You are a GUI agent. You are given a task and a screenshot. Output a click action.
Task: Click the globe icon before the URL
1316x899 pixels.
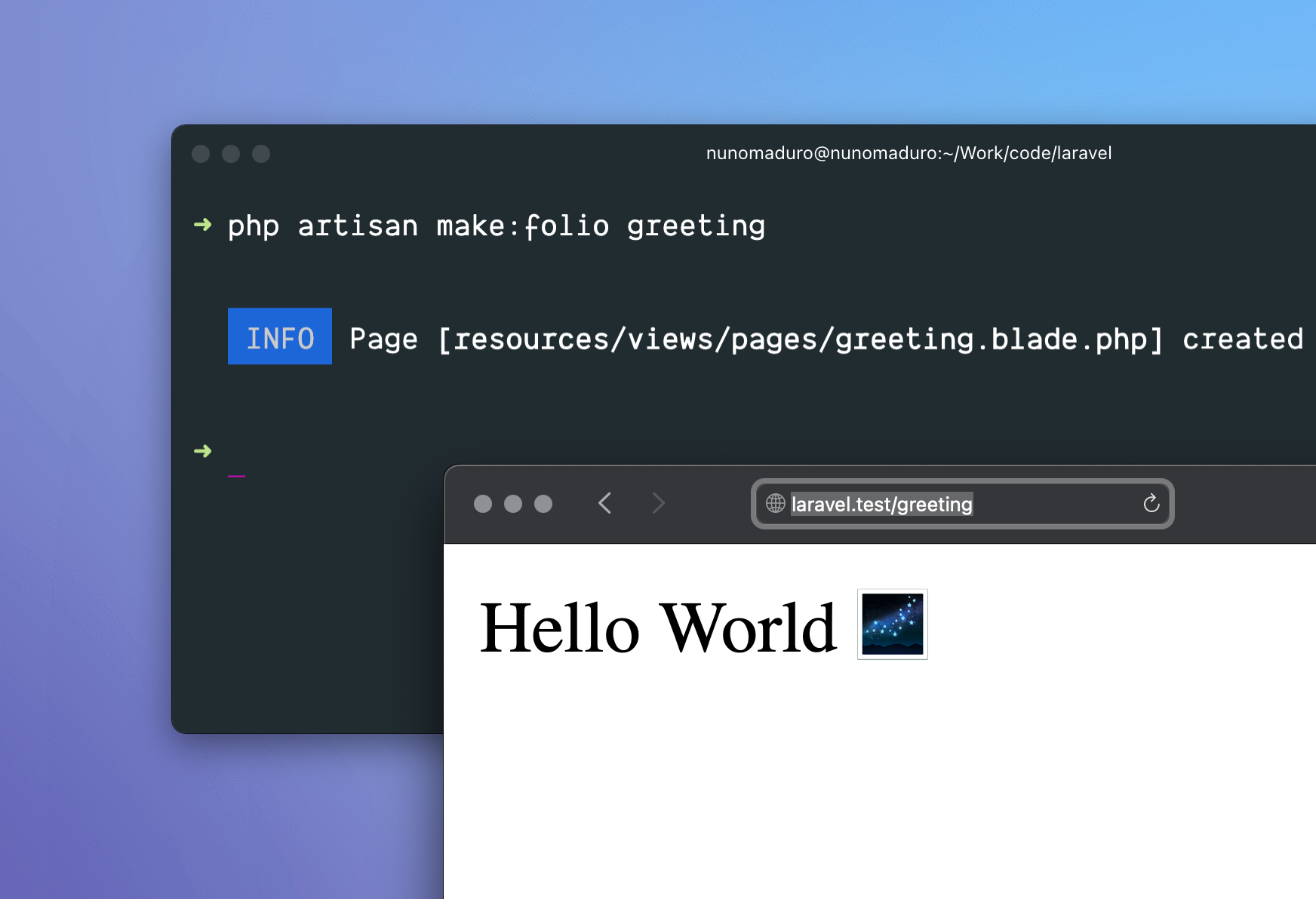point(774,504)
